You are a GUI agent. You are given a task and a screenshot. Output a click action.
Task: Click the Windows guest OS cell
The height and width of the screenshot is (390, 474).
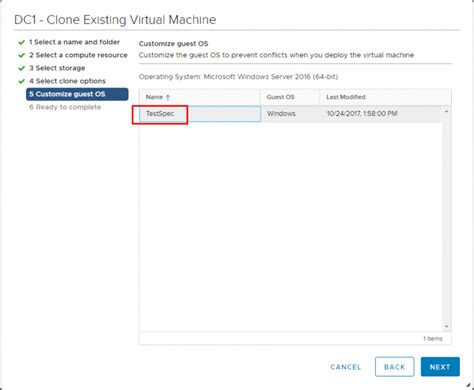pos(281,114)
